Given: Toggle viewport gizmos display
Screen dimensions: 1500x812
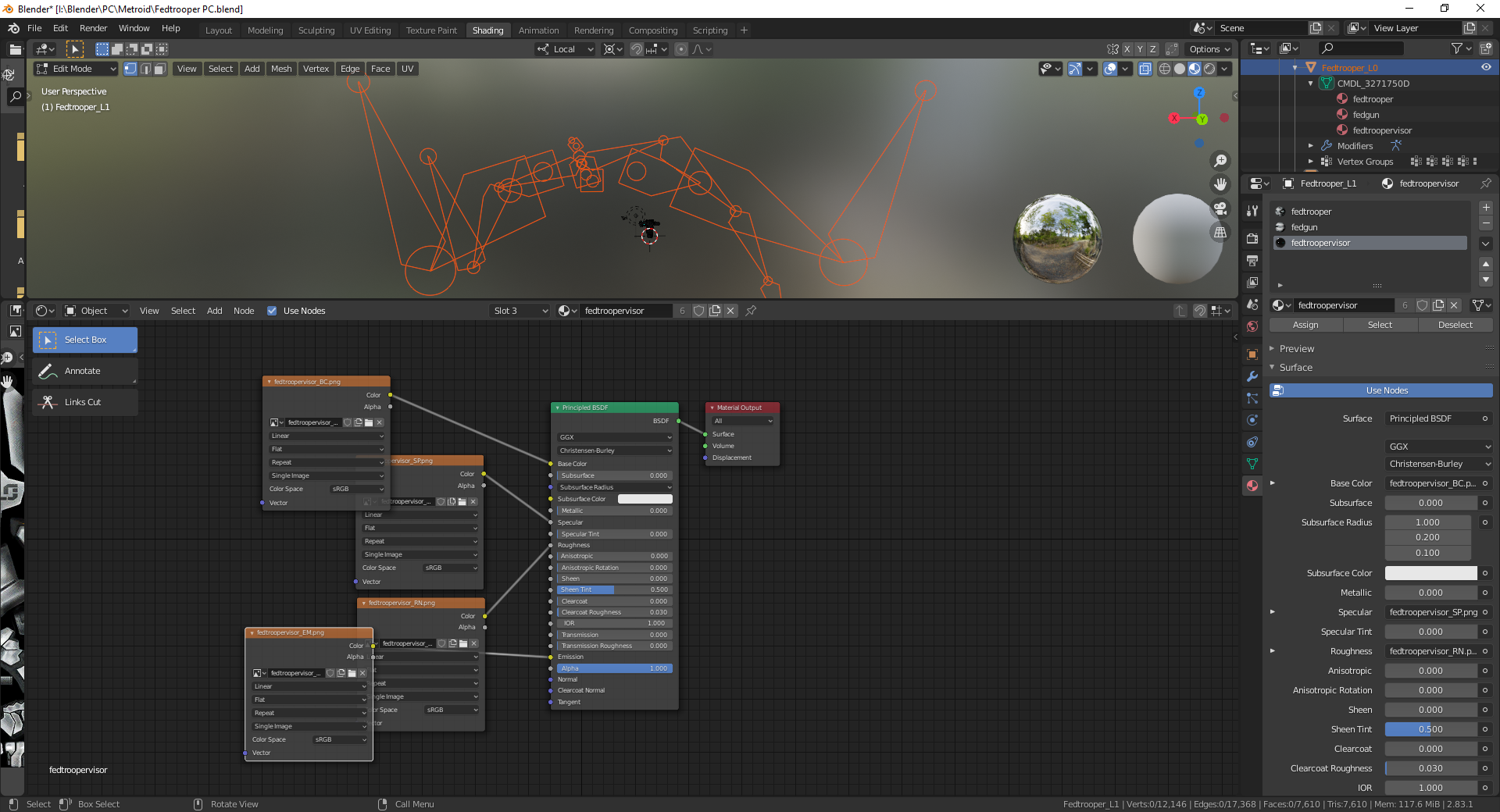Looking at the screenshot, I should (1075, 69).
